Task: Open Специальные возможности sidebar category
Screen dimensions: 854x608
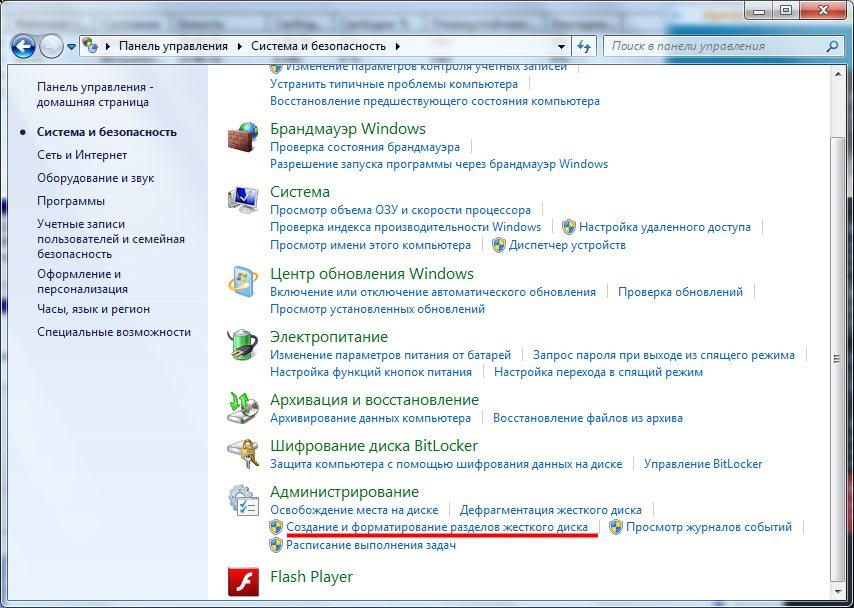Action: tap(114, 332)
